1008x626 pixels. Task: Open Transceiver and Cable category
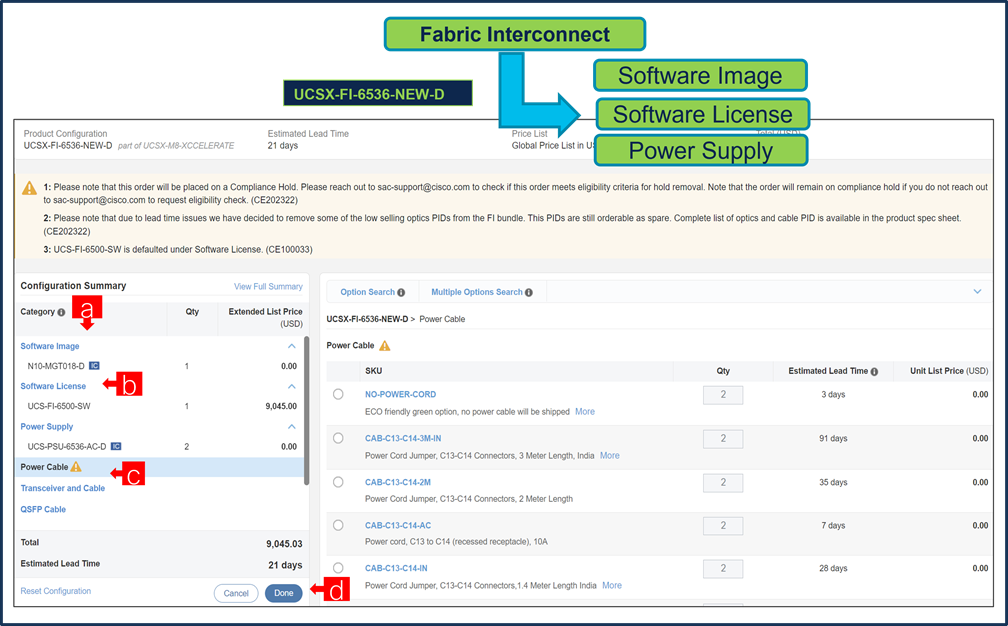pyautogui.click(x=62, y=488)
